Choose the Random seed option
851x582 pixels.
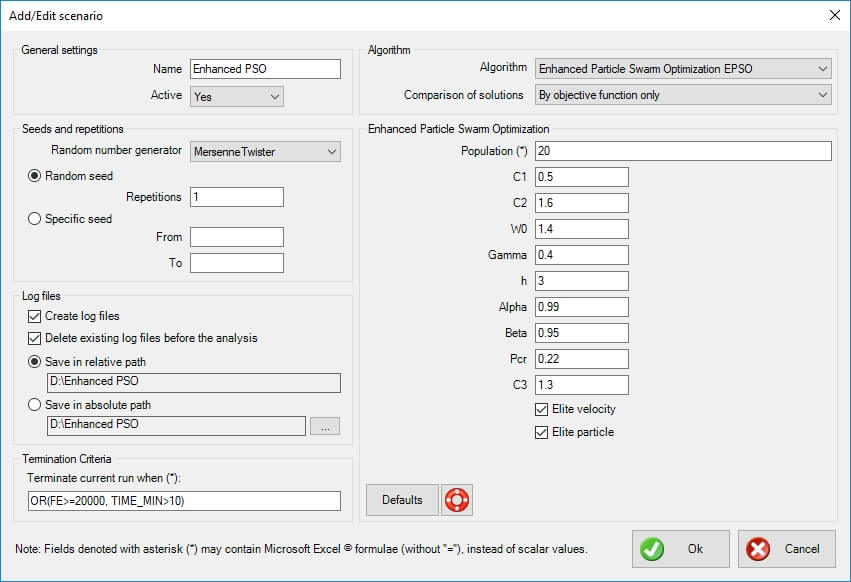tap(35, 175)
